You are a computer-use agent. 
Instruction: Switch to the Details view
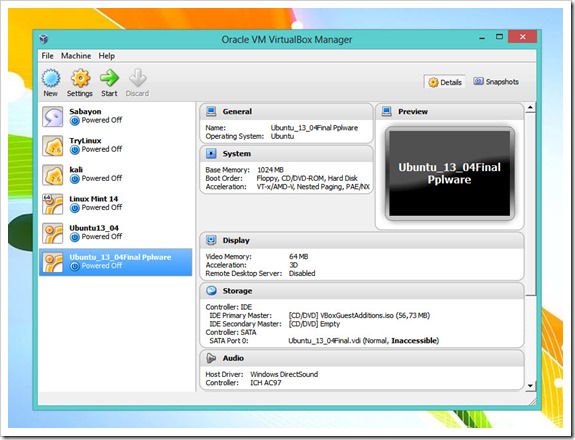click(444, 82)
